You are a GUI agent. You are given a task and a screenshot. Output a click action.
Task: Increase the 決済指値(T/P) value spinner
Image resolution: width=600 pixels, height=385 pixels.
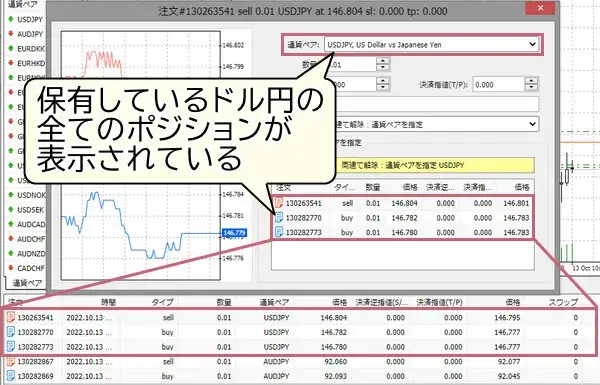pos(531,81)
